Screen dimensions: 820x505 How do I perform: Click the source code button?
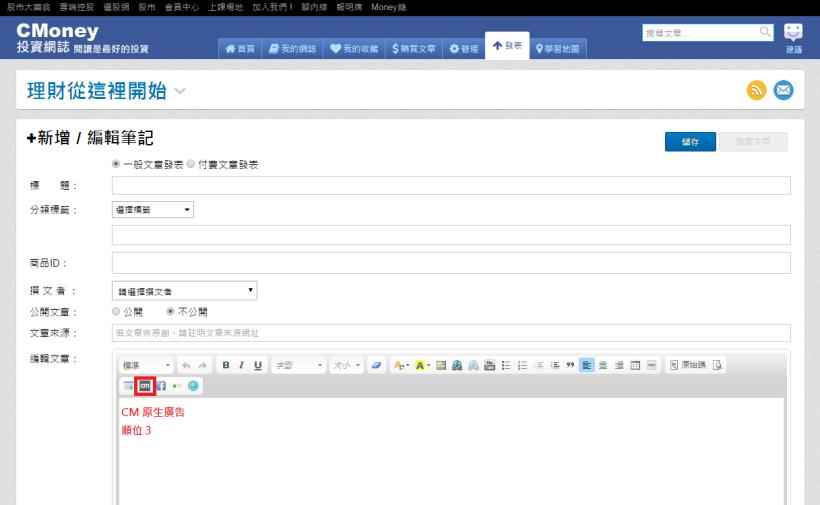688,365
